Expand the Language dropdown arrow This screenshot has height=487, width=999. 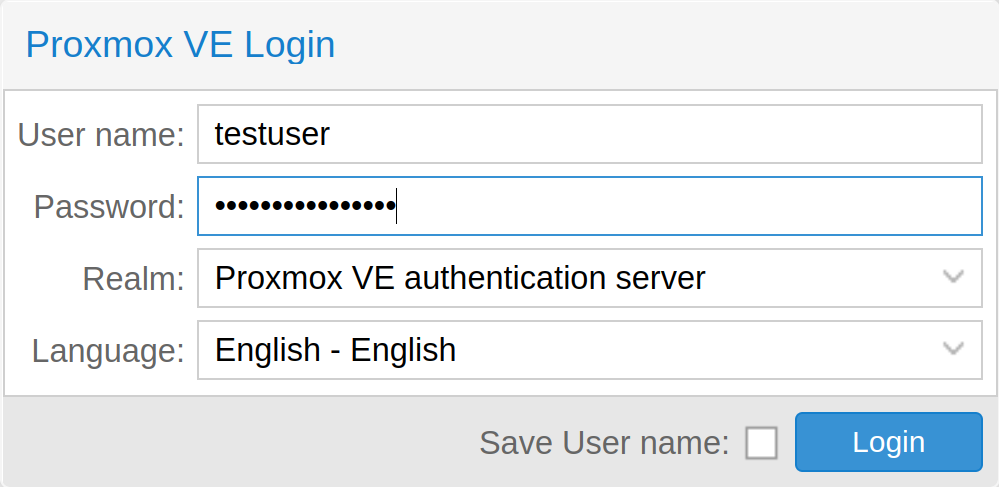point(954,349)
